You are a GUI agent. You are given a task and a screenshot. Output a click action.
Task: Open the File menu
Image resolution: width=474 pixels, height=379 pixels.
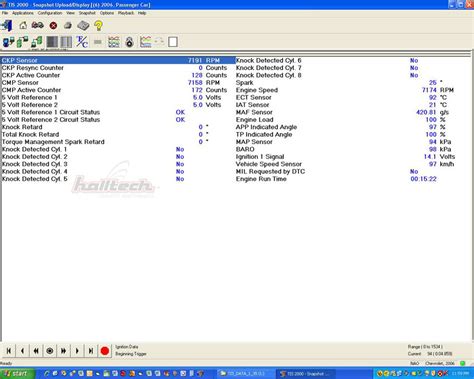tap(5, 13)
